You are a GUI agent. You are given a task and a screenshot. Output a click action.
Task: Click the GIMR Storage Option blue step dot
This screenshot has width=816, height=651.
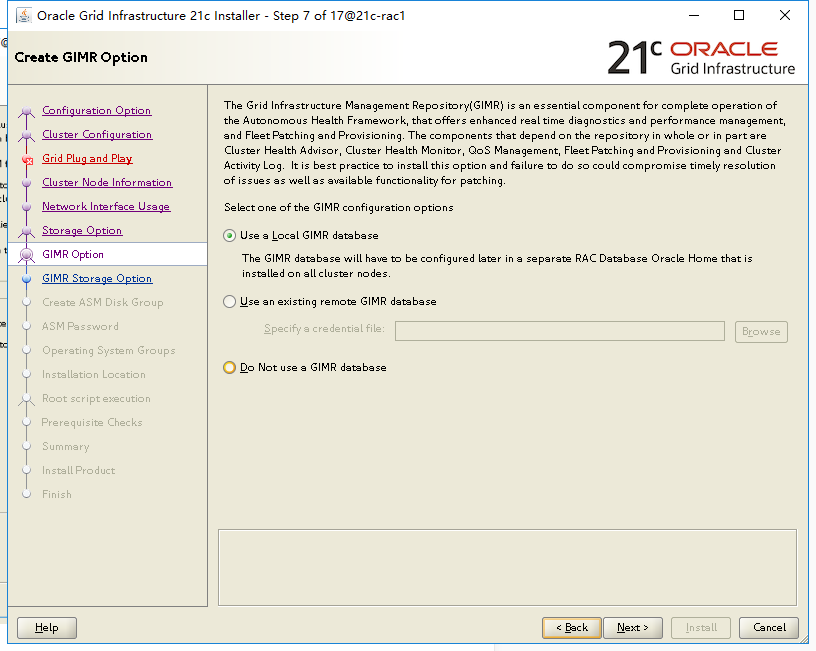coord(27,279)
